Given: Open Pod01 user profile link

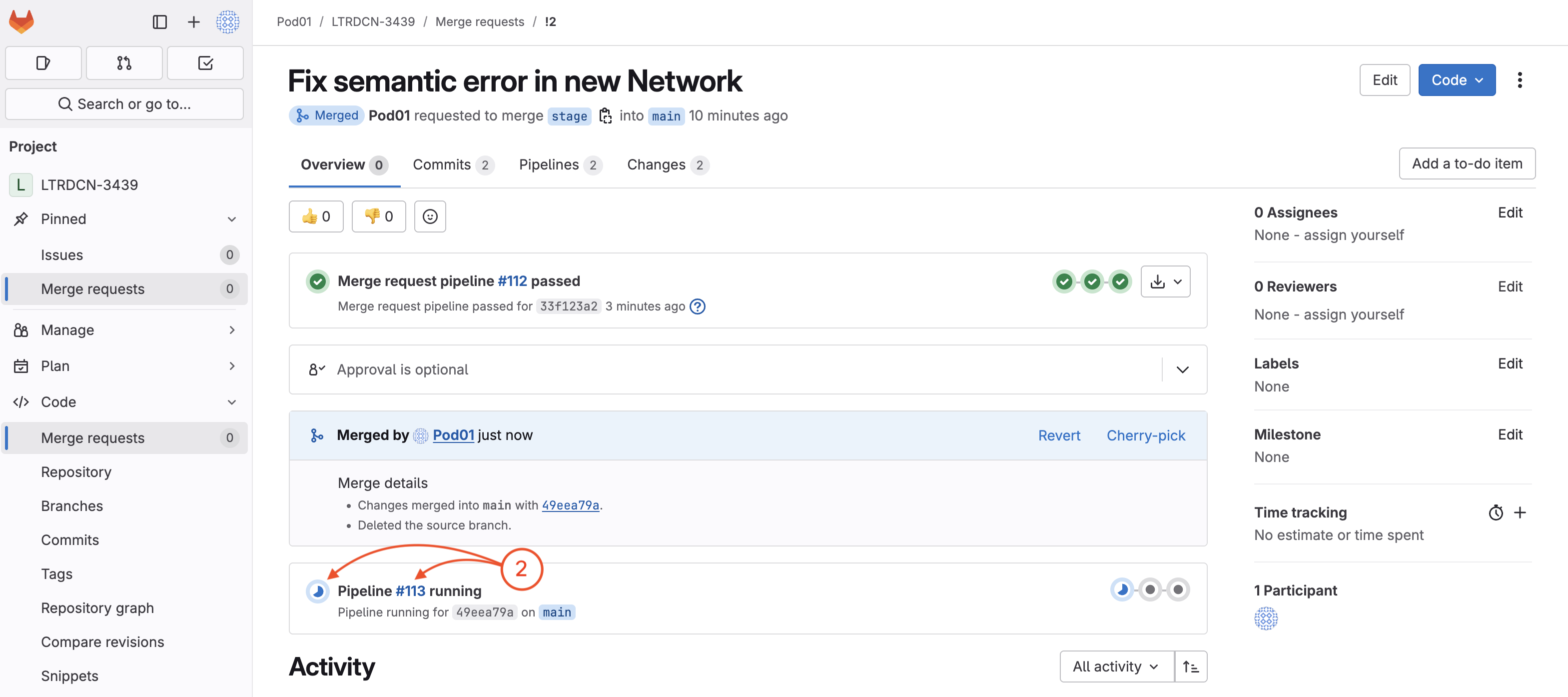Looking at the screenshot, I should point(453,435).
